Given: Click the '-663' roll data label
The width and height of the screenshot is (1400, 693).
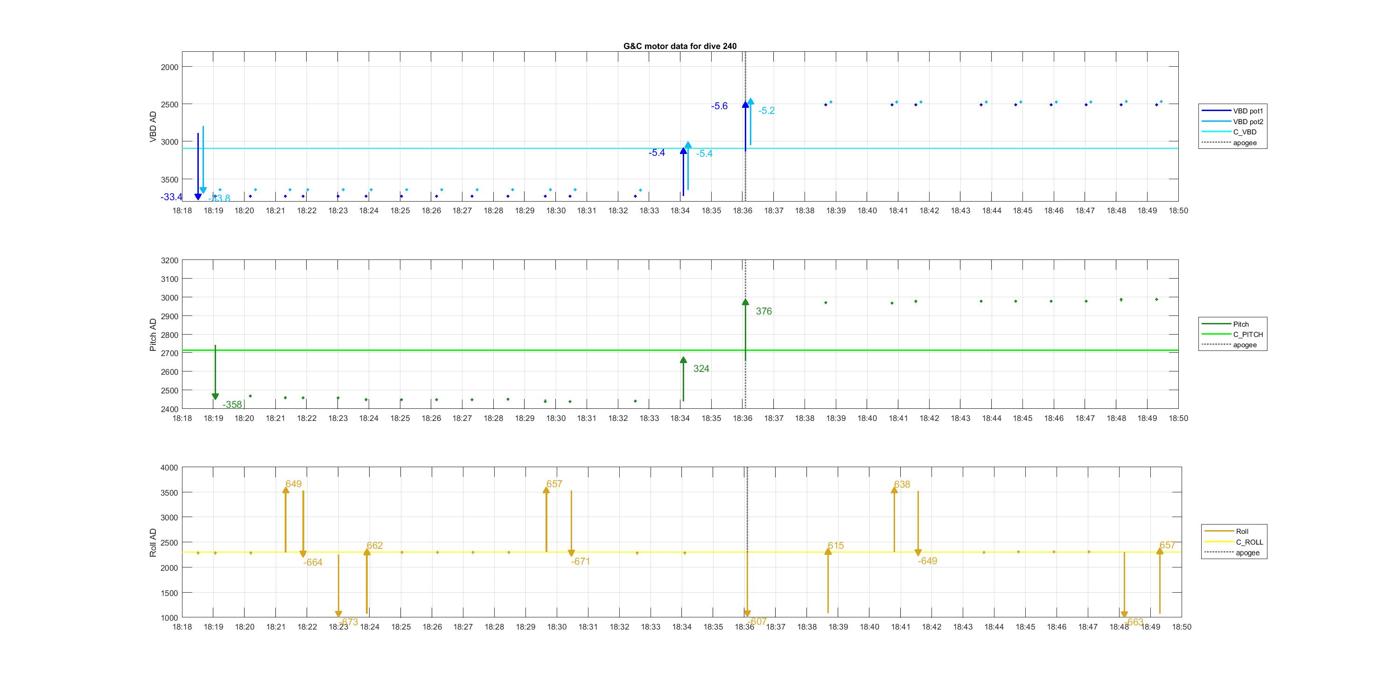Looking at the screenshot, I should coord(1134,622).
